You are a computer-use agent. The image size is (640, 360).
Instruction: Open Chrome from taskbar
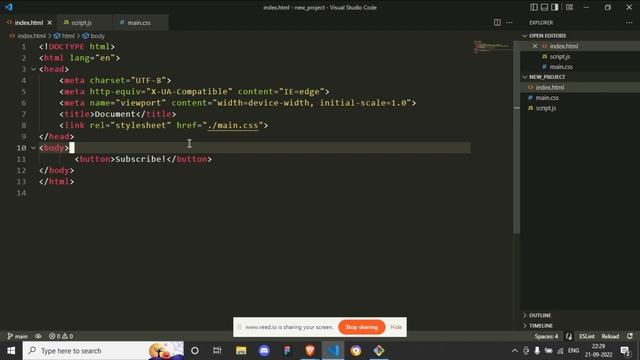[x=356, y=351]
